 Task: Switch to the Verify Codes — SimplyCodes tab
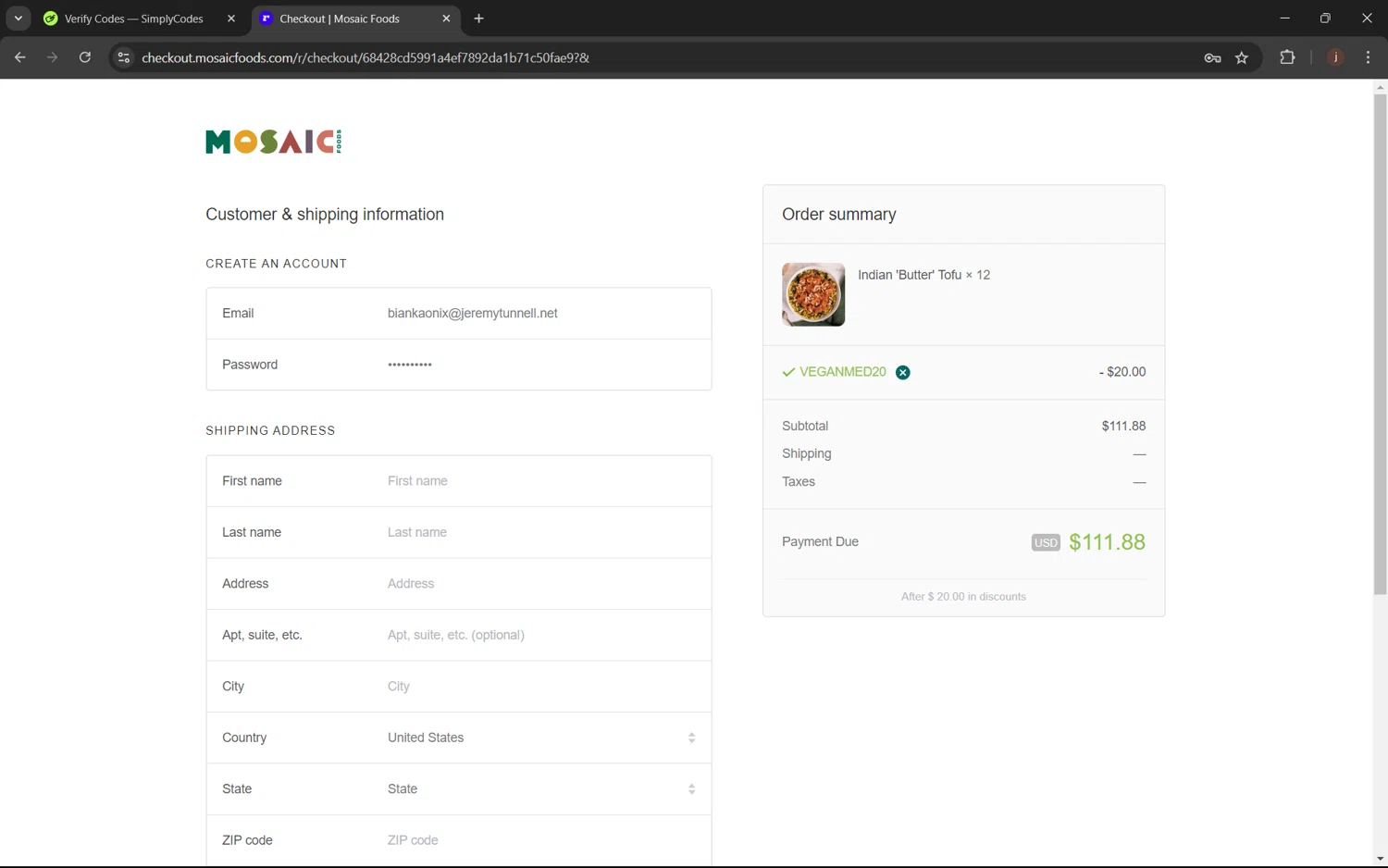(135, 19)
